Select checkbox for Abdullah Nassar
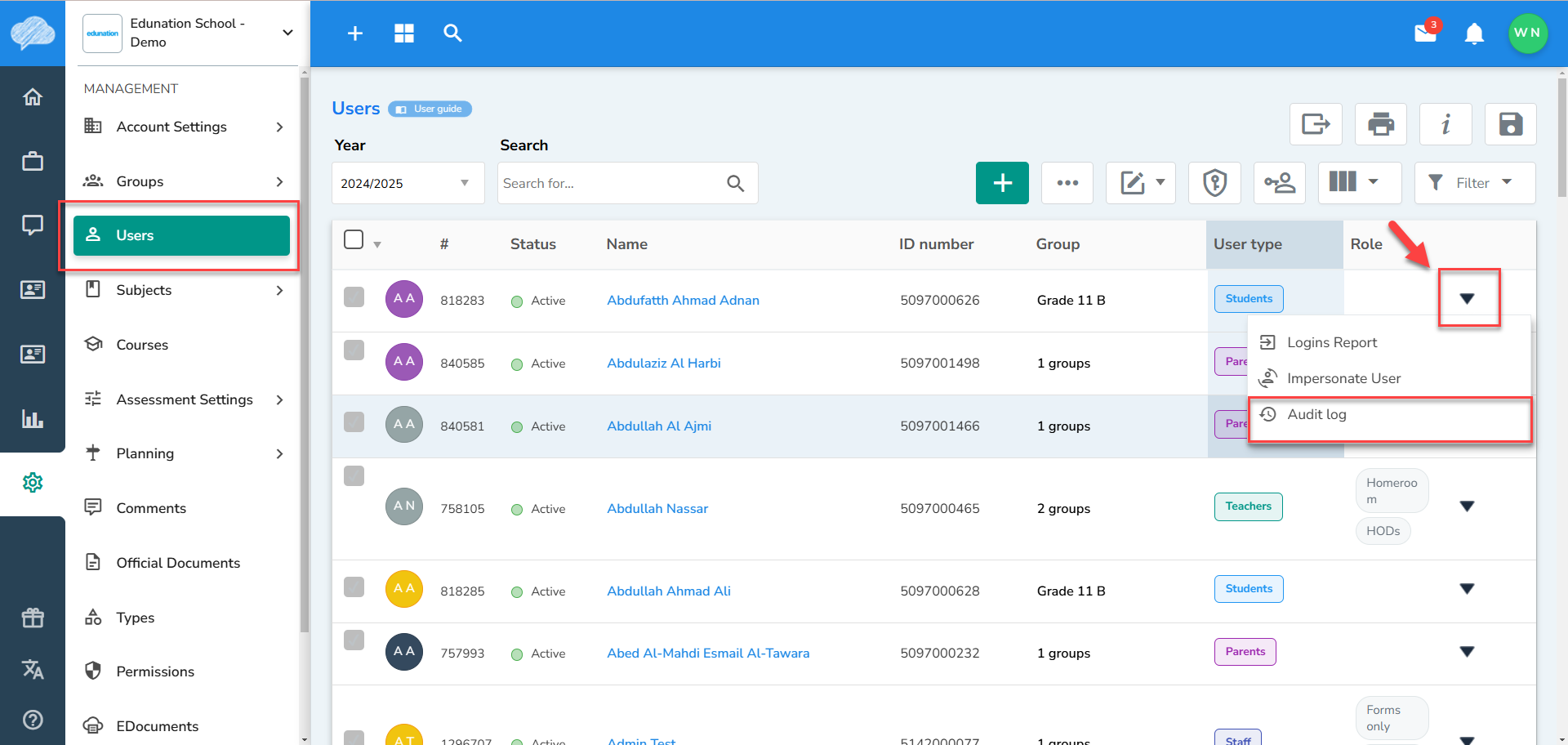Screen dimensions: 1568x745 (354, 475)
